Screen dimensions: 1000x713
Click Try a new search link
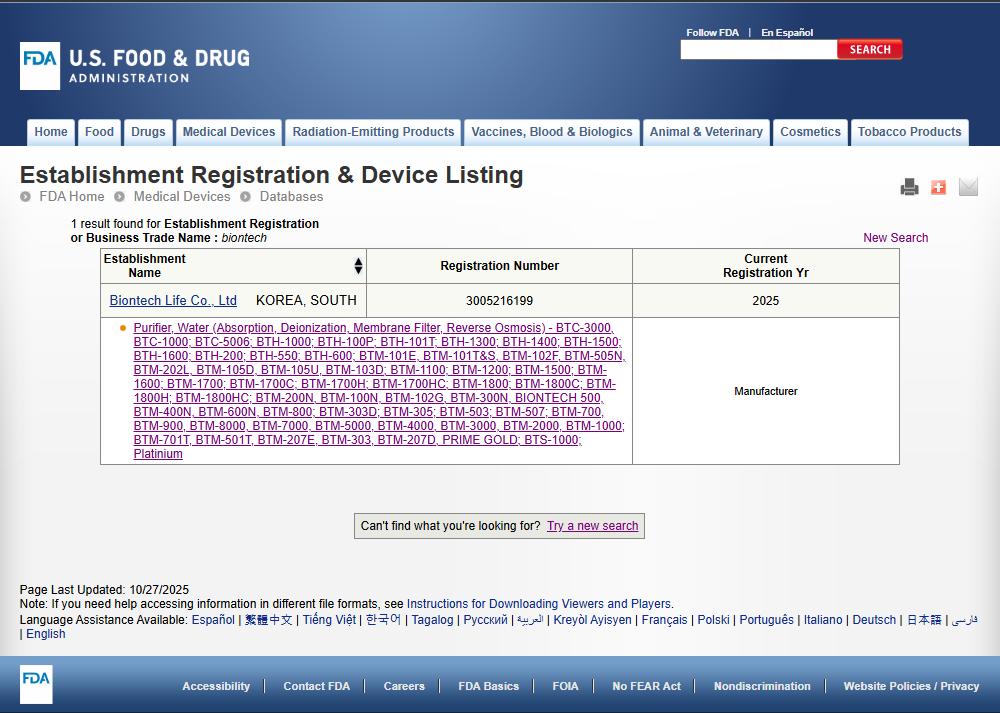click(592, 526)
